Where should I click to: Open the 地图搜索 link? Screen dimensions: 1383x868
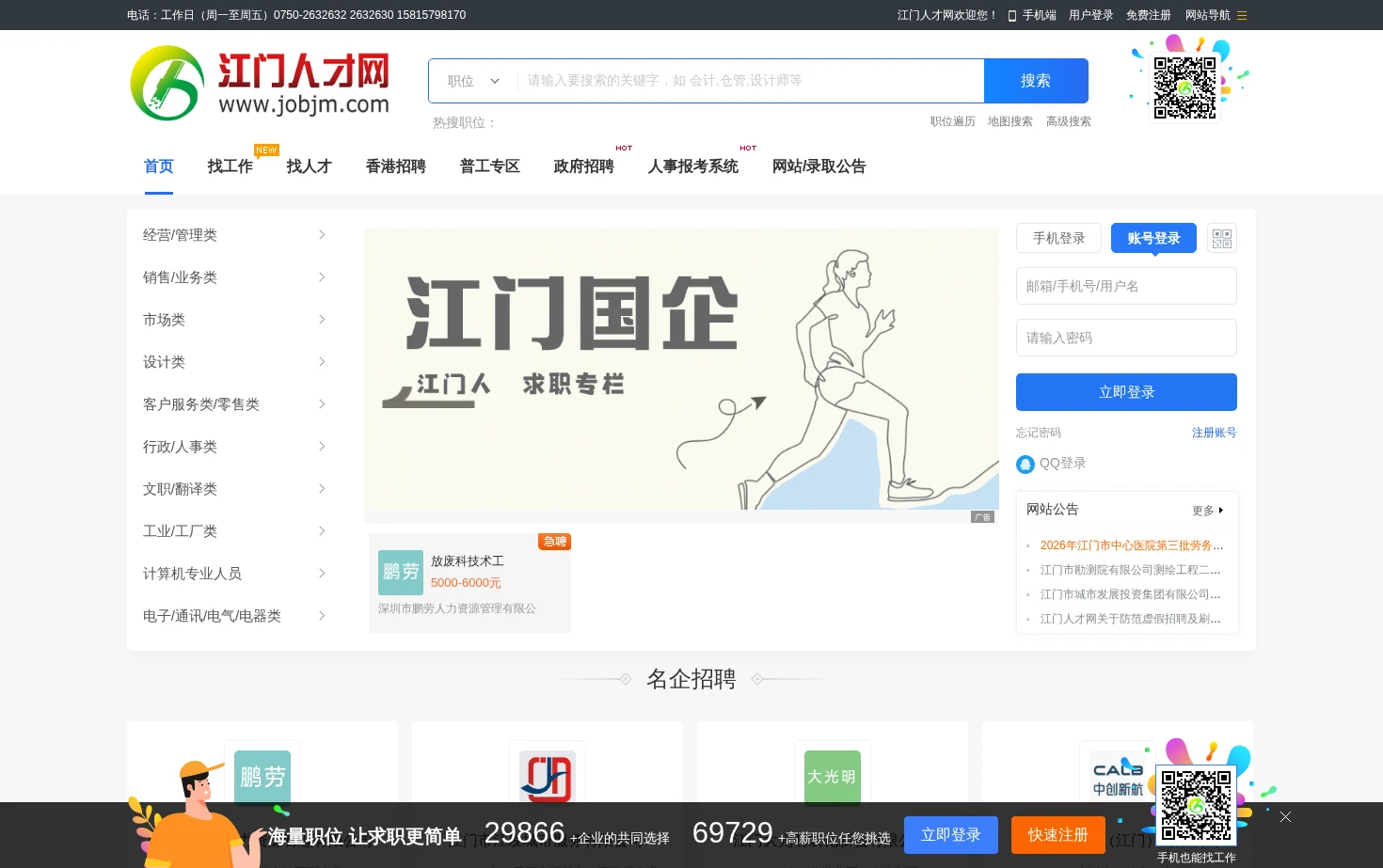tap(1010, 121)
